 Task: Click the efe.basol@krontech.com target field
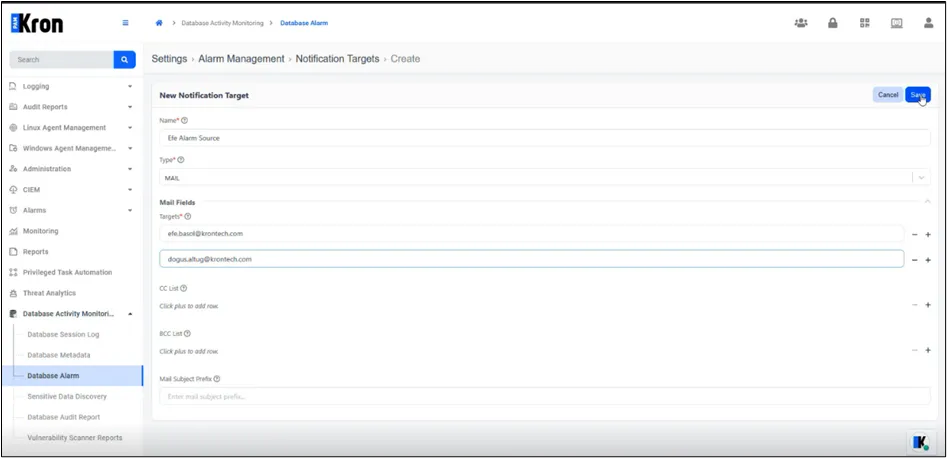point(531,233)
